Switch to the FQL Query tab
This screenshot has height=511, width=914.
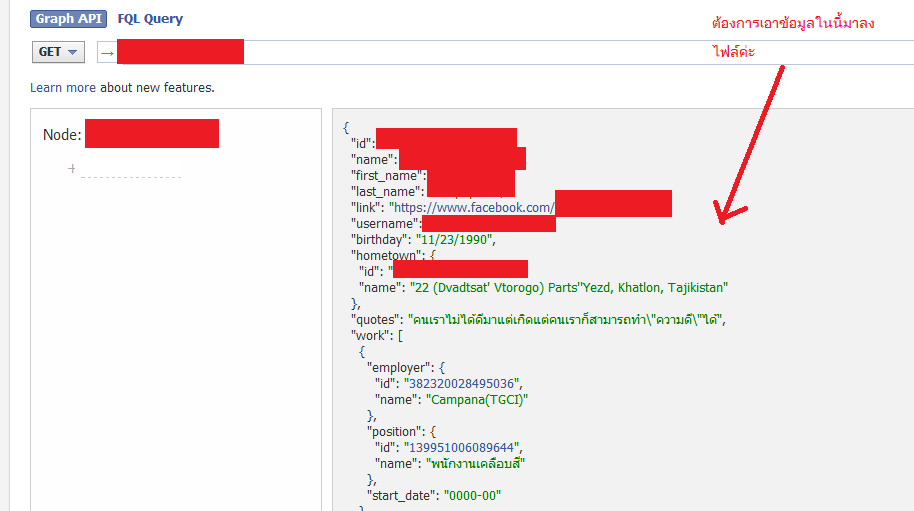[150, 19]
